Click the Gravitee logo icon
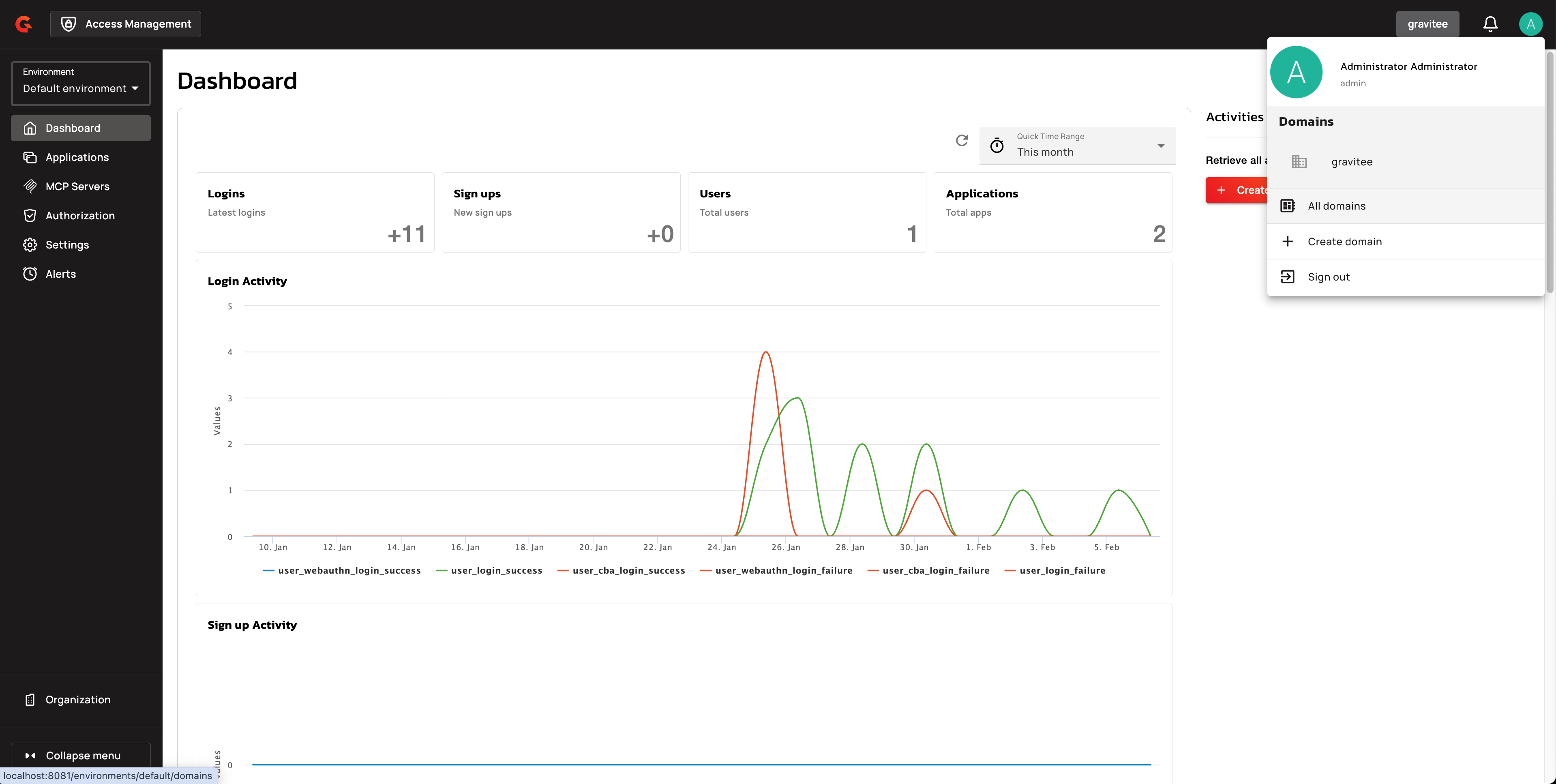 [24, 24]
